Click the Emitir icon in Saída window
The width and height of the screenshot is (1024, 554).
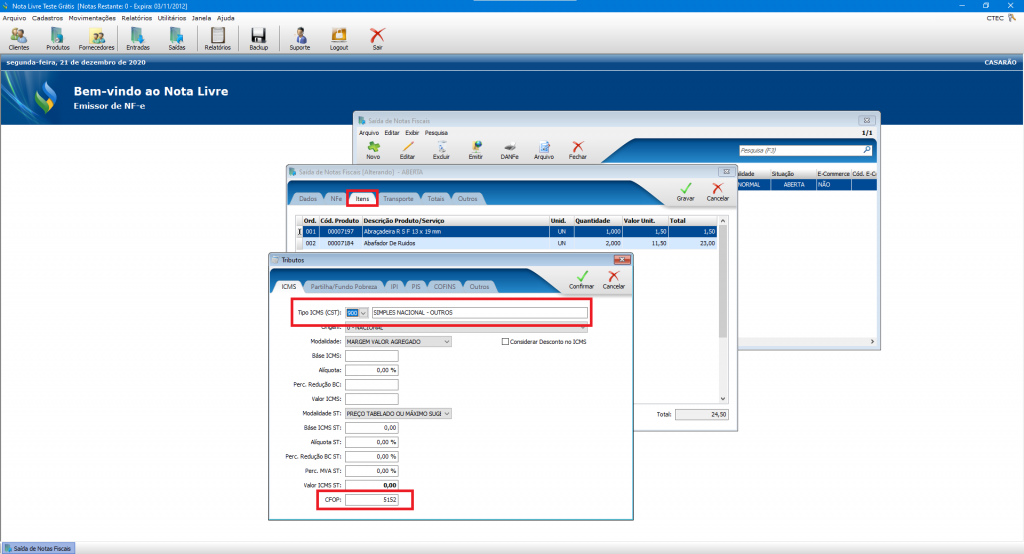tap(476, 149)
